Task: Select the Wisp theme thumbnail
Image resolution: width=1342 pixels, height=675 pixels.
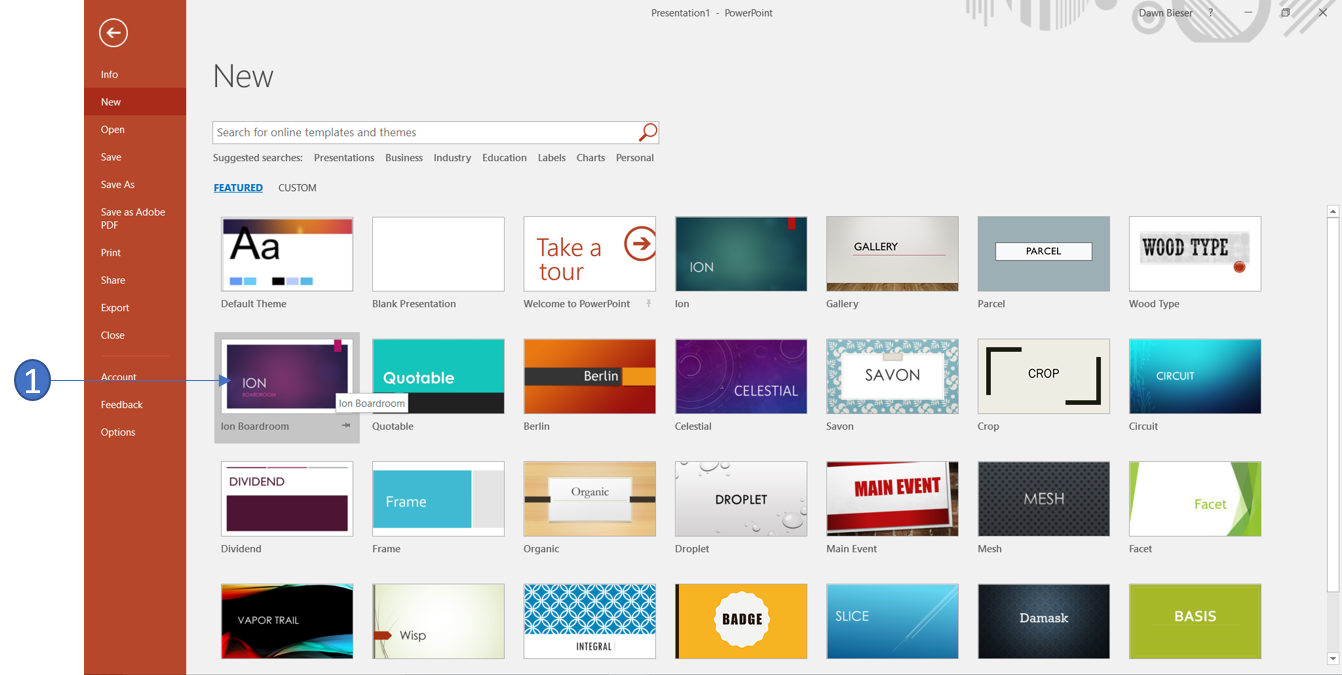Action: [438, 621]
